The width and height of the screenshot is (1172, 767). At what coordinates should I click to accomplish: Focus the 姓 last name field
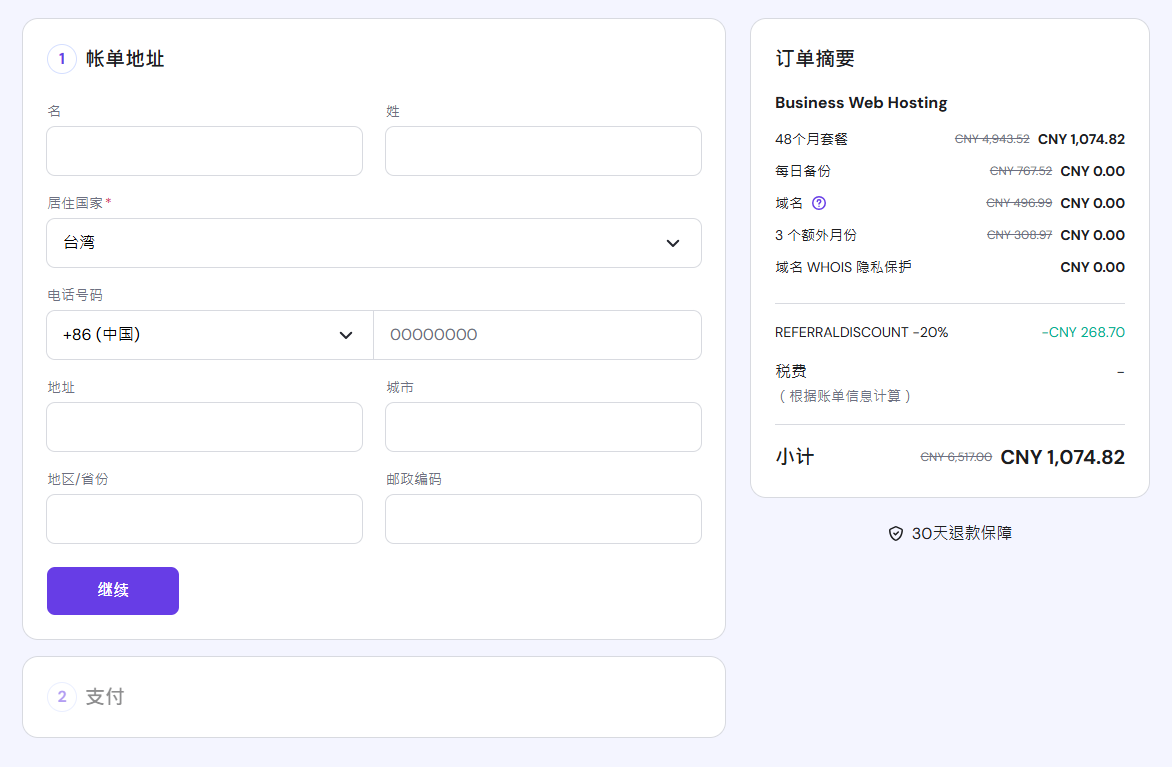(543, 151)
